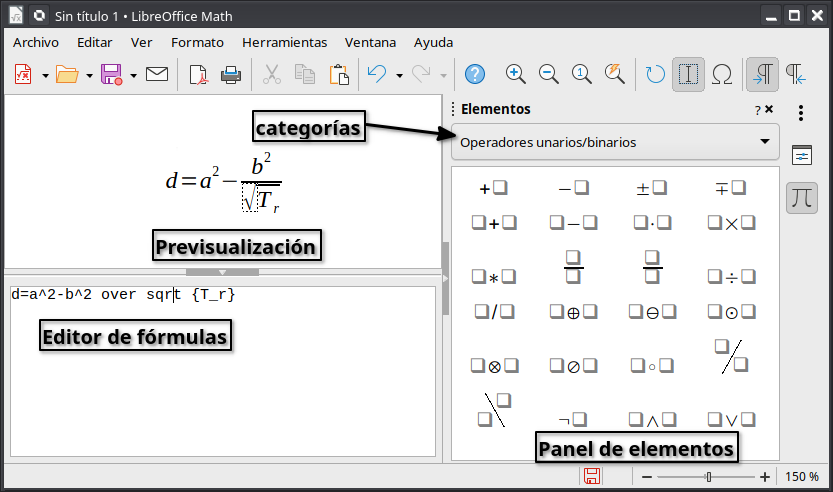The image size is (833, 492).
Task: Open the Ver menu
Action: click(141, 43)
